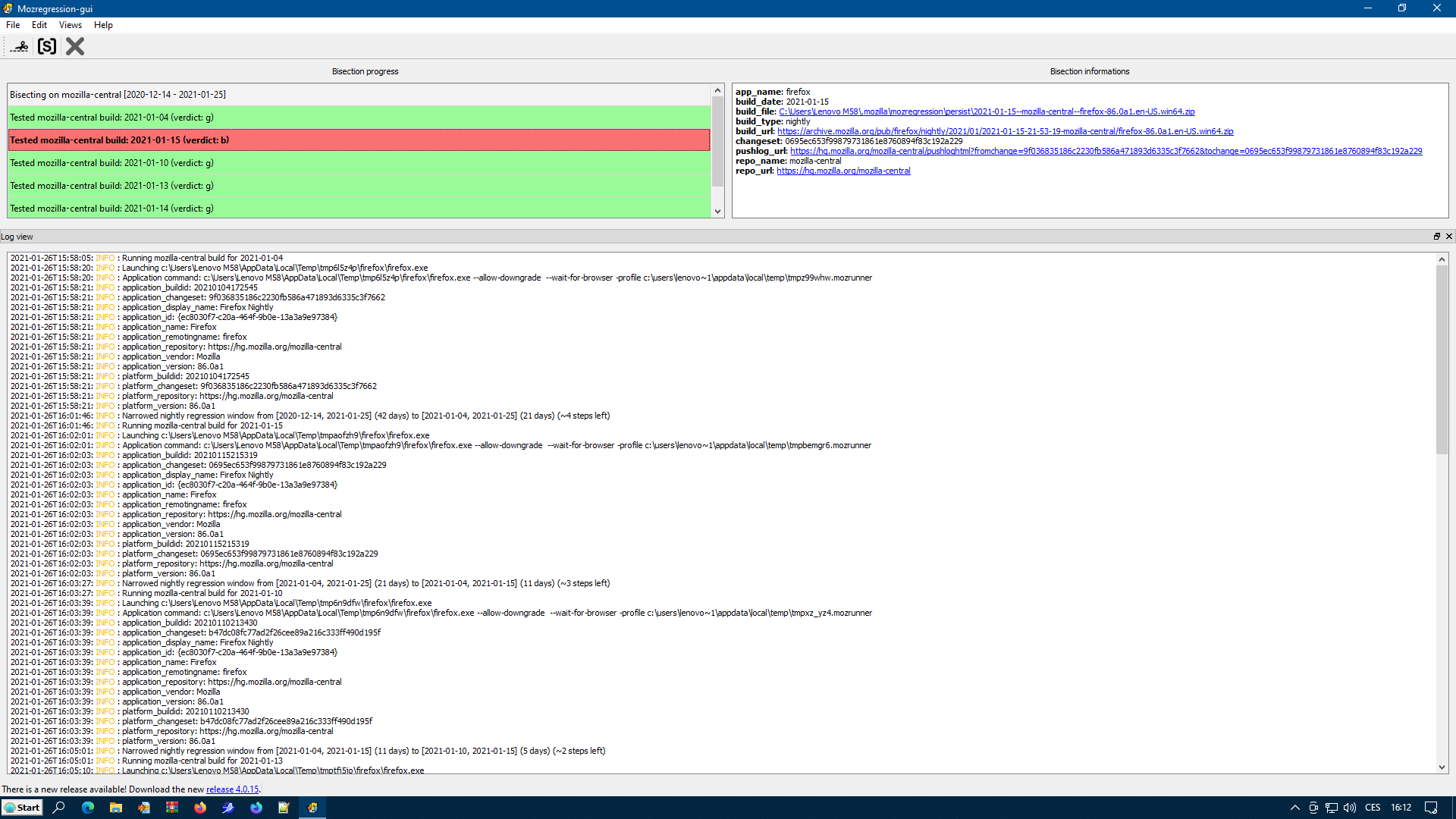Click the X stop bisection toolbar icon

[75, 46]
